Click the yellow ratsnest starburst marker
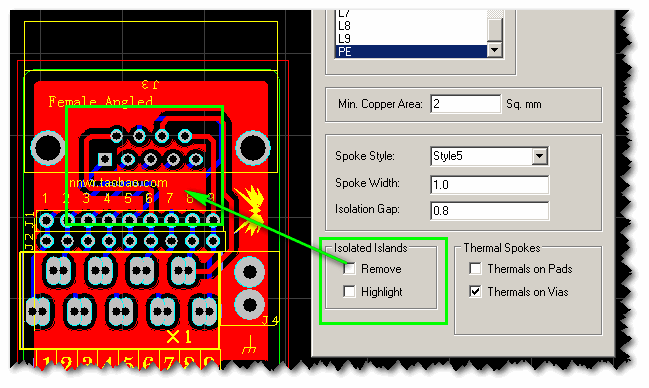Viewport: 649px width, 388px height. pos(251,209)
